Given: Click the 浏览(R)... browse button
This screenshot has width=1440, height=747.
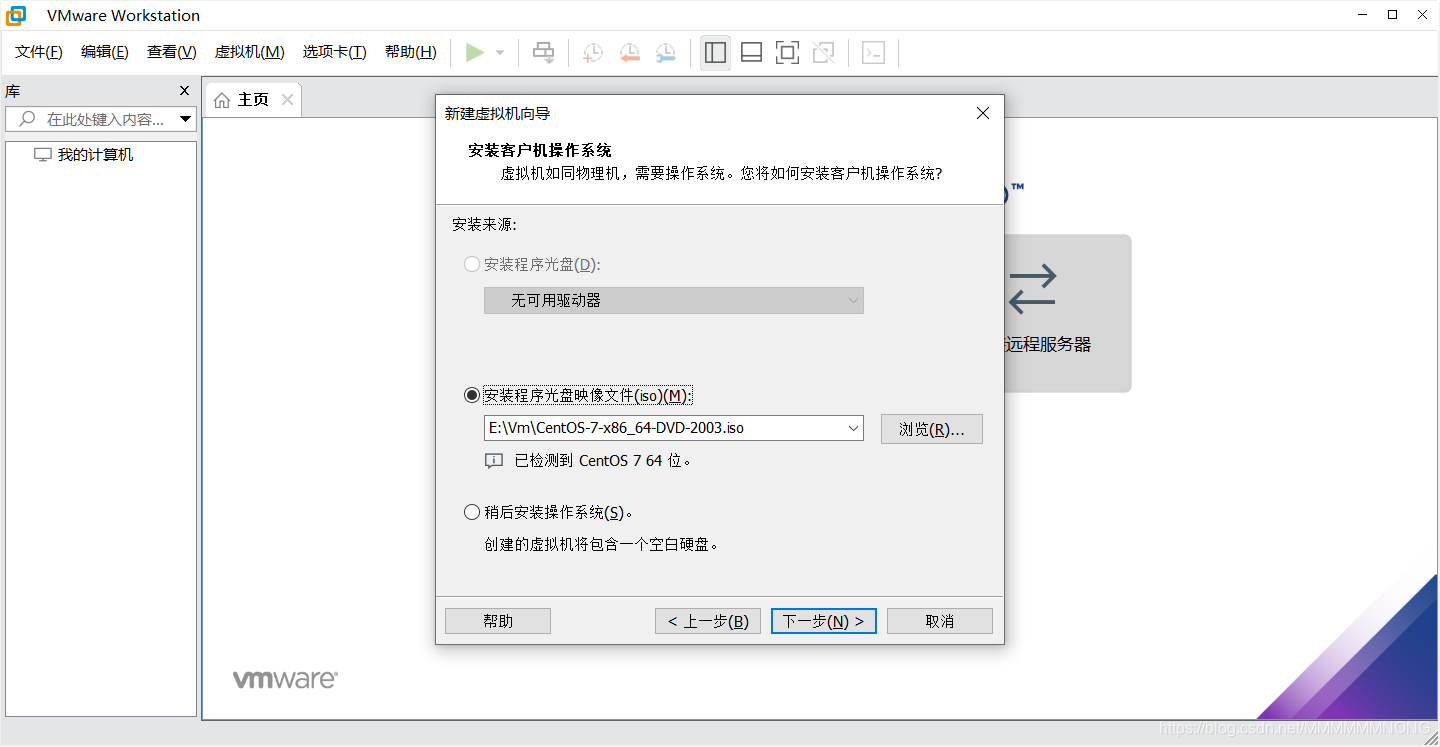Looking at the screenshot, I should tap(932, 429).
